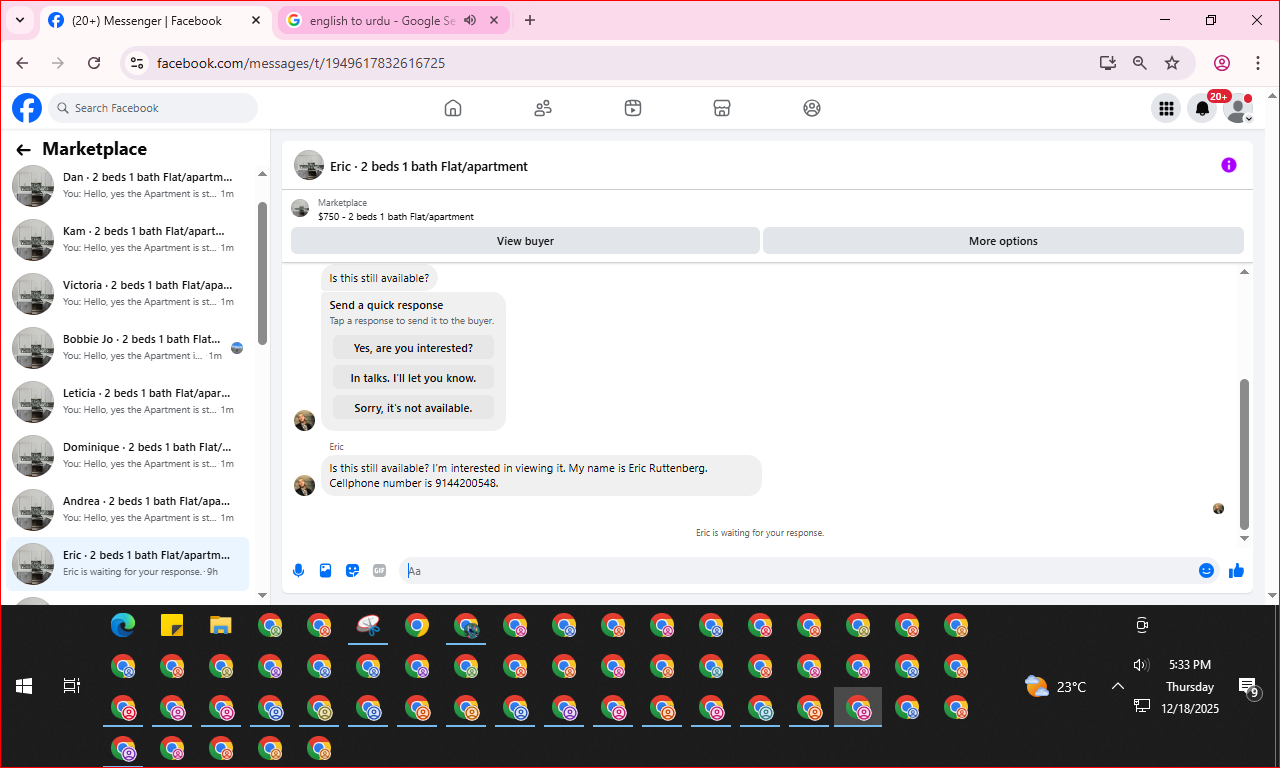Close the english to urdu tab

click(494, 20)
